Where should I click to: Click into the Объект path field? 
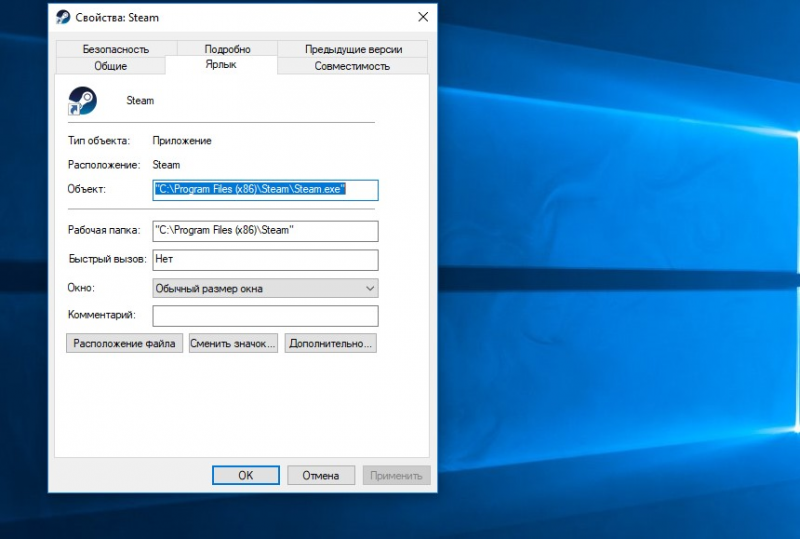point(265,190)
